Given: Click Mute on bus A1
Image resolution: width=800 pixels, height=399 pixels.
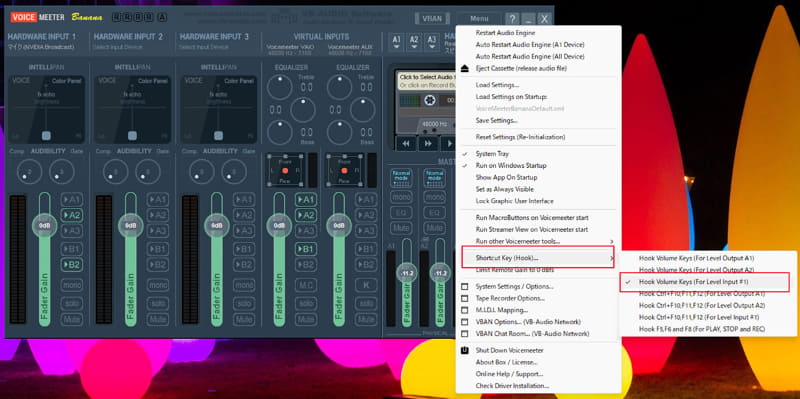Looking at the screenshot, I should (402, 228).
